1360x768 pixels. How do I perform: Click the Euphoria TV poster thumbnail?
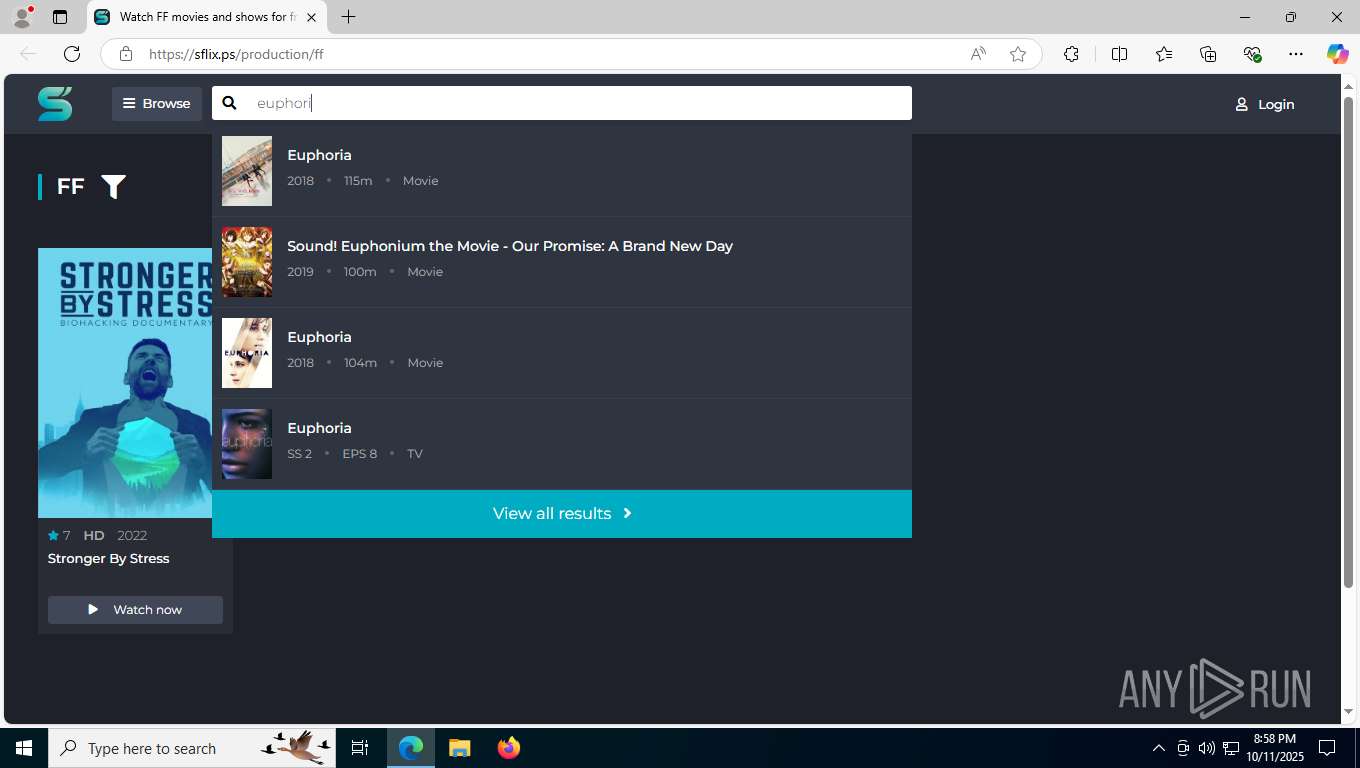click(x=247, y=444)
